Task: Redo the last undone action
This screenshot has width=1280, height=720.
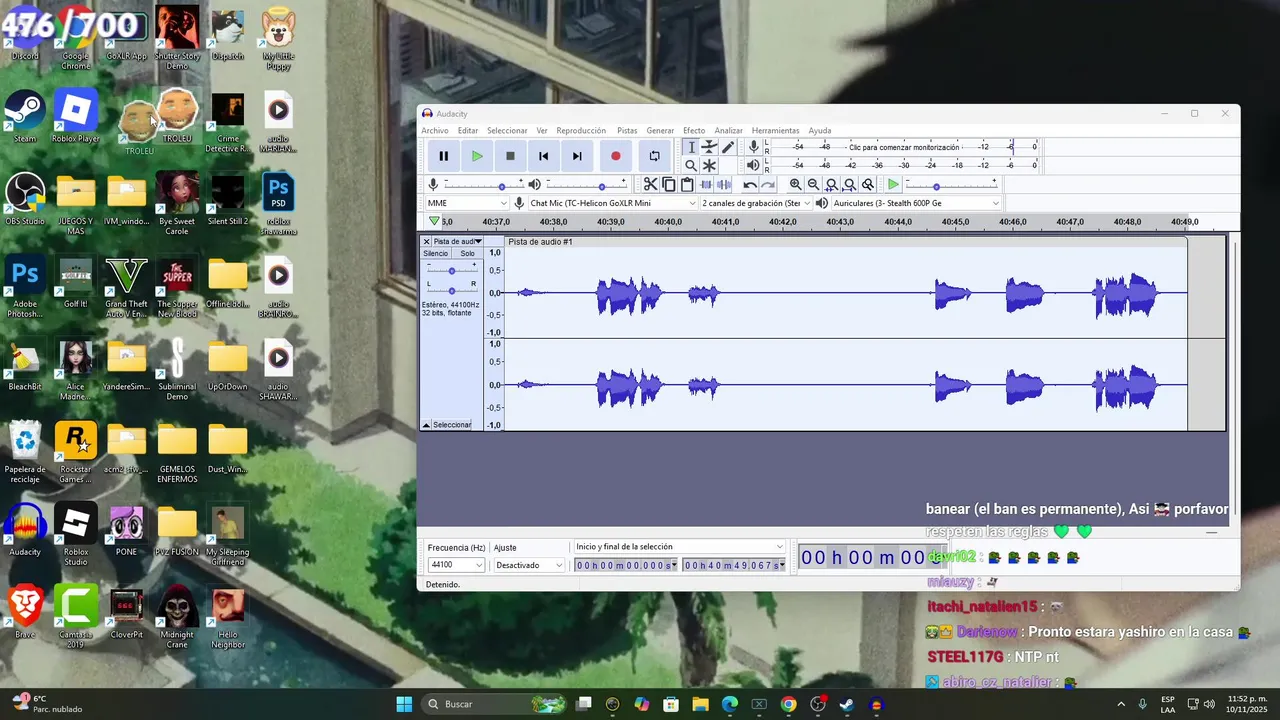Action: coord(768,184)
